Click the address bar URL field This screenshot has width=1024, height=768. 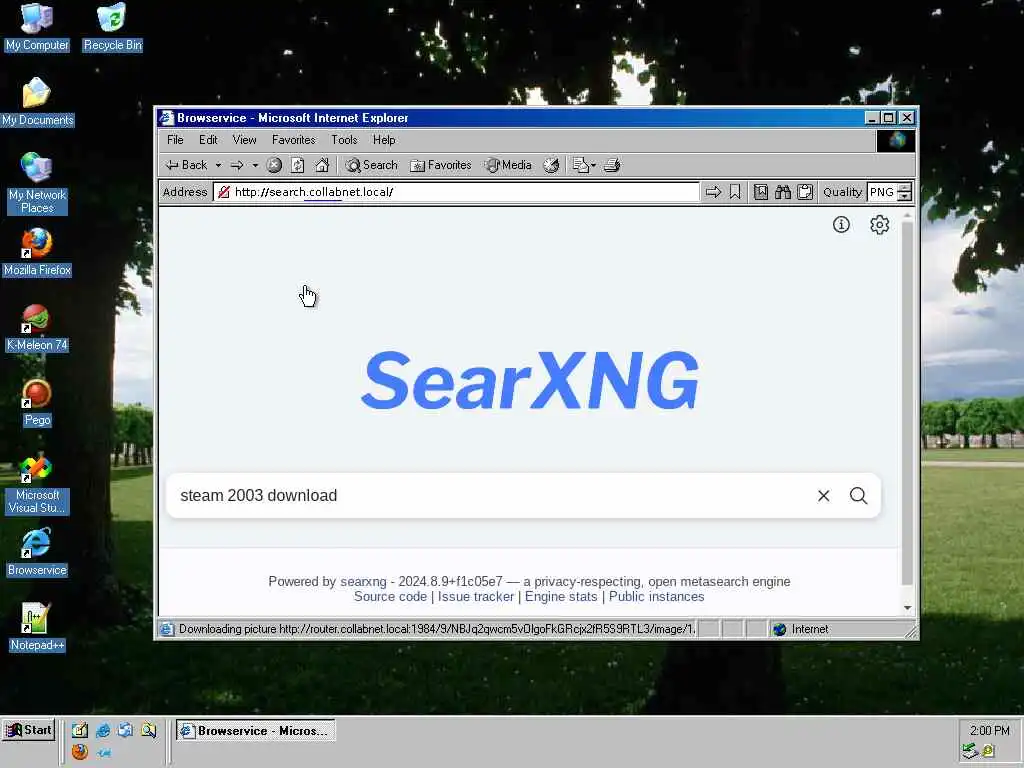coord(457,192)
